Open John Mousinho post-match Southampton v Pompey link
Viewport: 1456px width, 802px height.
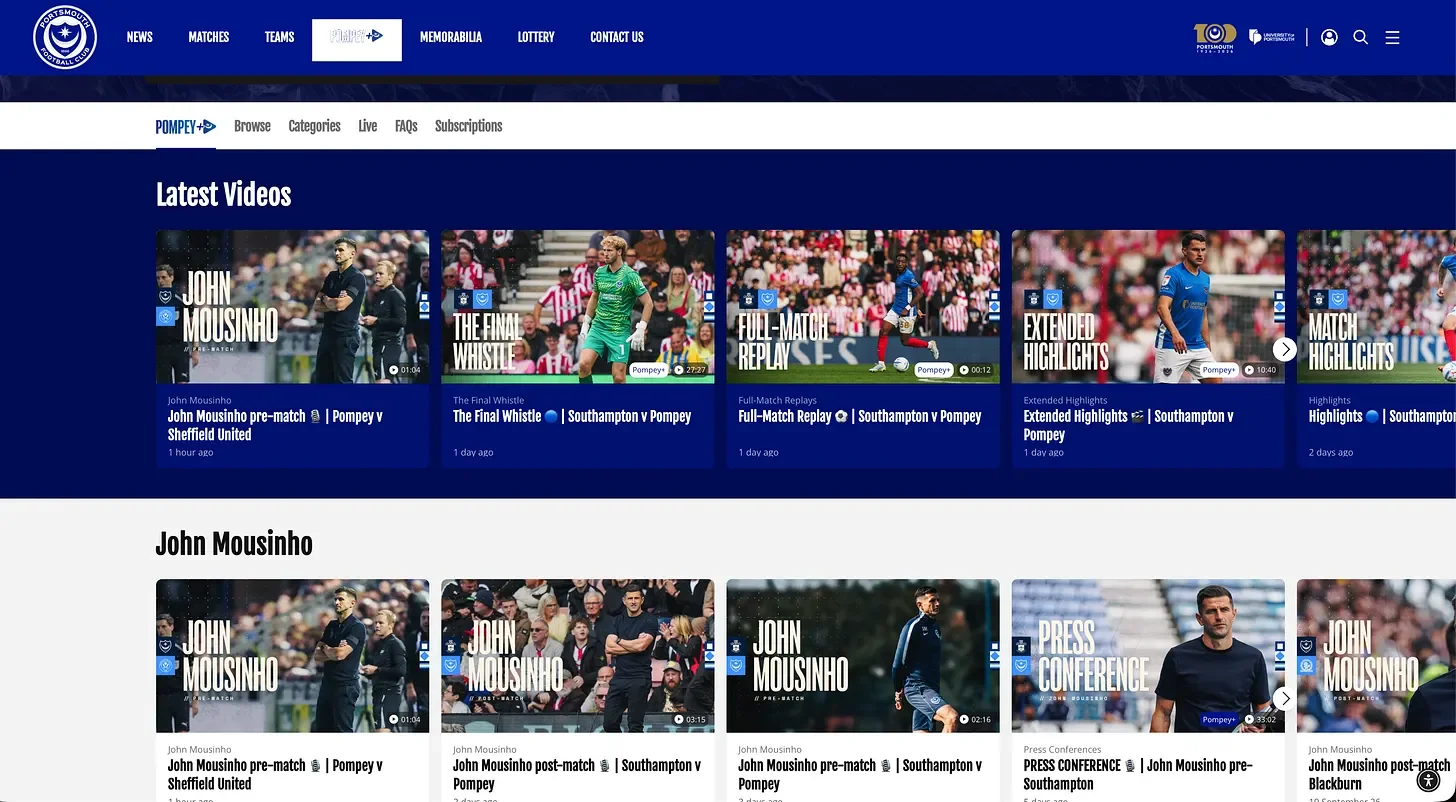[x=577, y=774]
